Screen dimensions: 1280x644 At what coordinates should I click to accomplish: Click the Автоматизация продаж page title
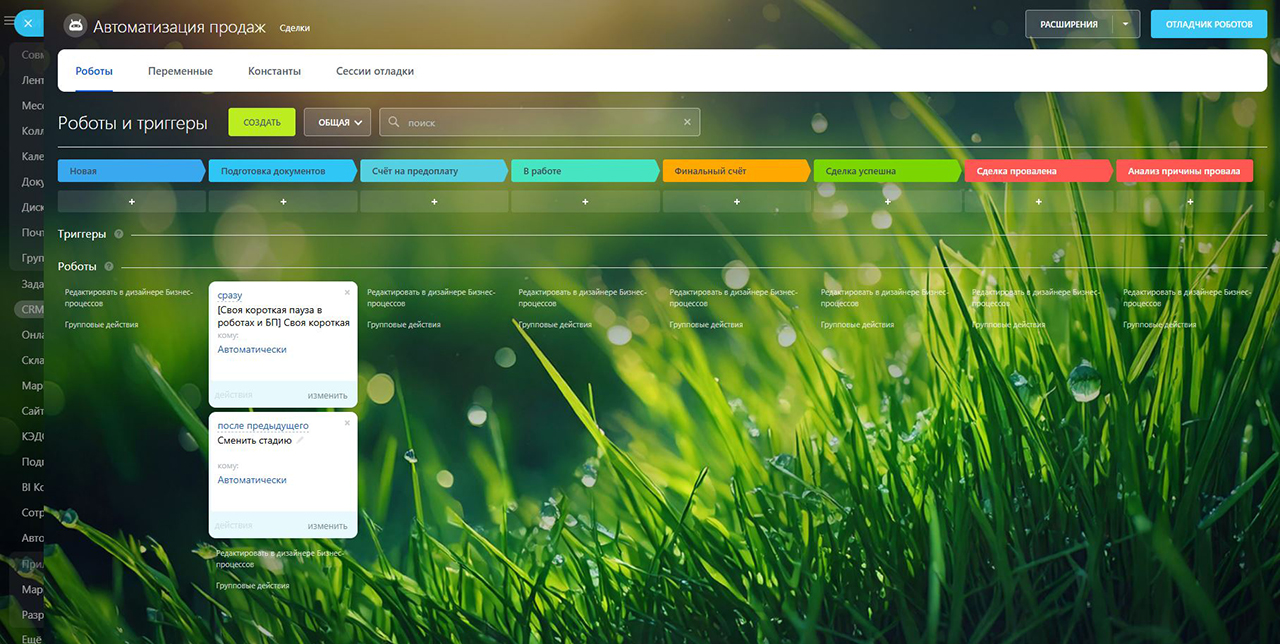click(179, 27)
